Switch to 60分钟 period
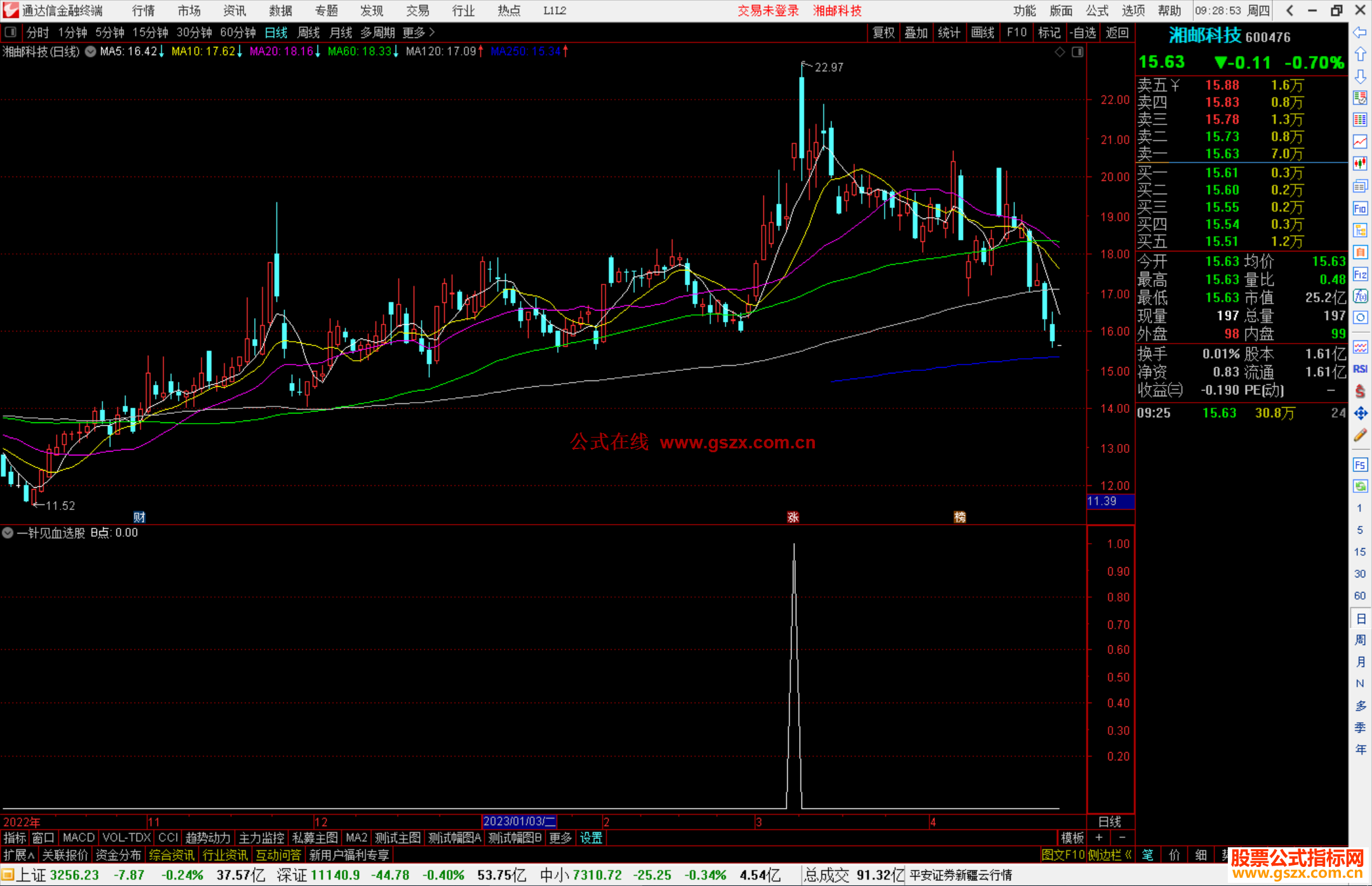Image resolution: width=1372 pixels, height=886 pixels. pyautogui.click(x=238, y=32)
